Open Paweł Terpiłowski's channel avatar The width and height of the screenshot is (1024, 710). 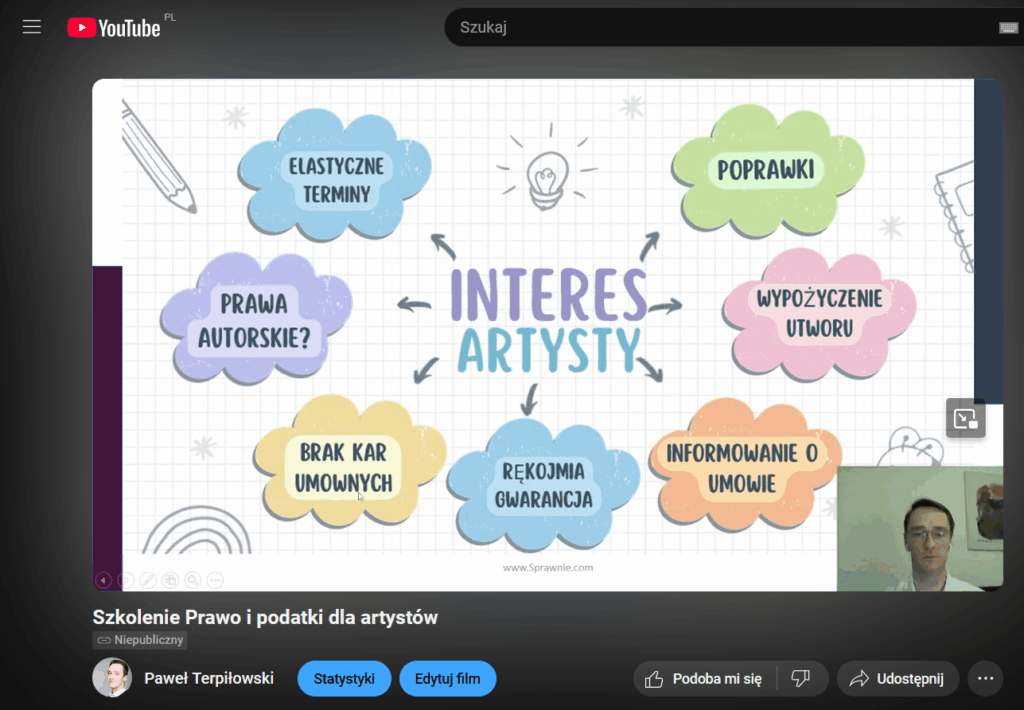click(112, 678)
